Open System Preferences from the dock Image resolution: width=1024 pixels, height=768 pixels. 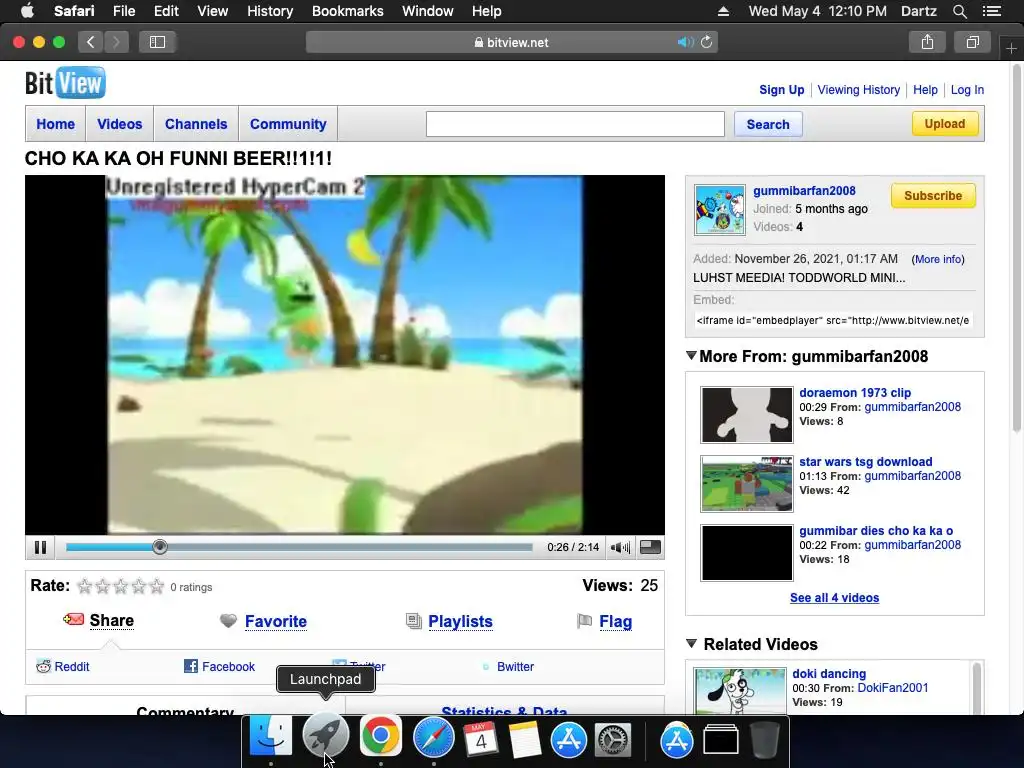tap(612, 739)
